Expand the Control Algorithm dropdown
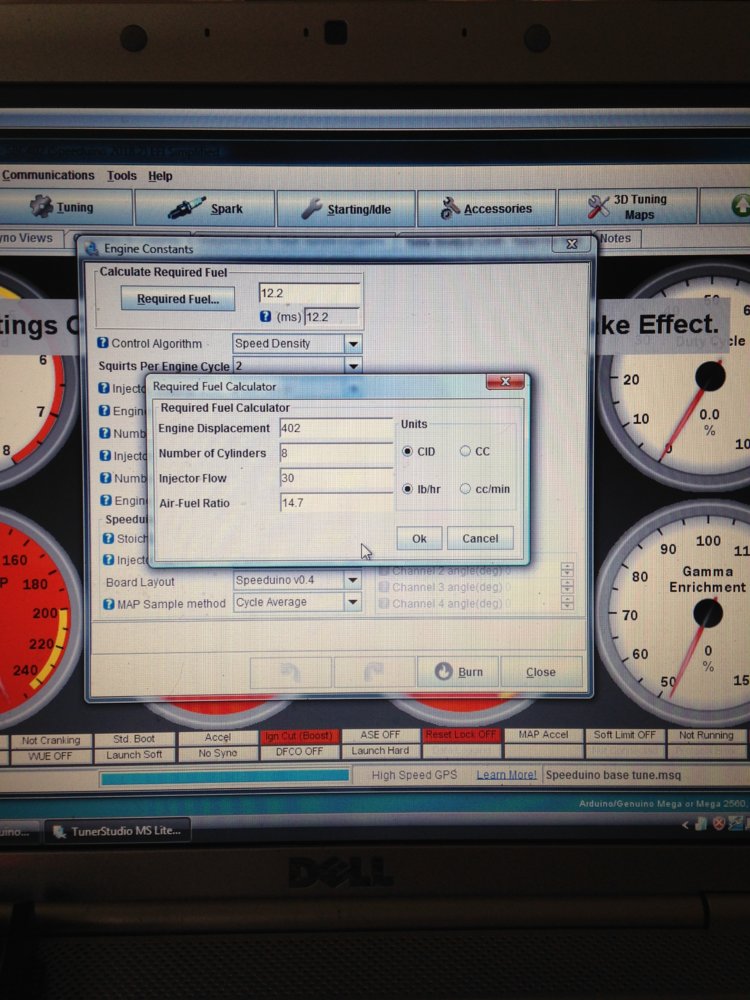This screenshot has height=1000, width=750. pyautogui.click(x=353, y=344)
